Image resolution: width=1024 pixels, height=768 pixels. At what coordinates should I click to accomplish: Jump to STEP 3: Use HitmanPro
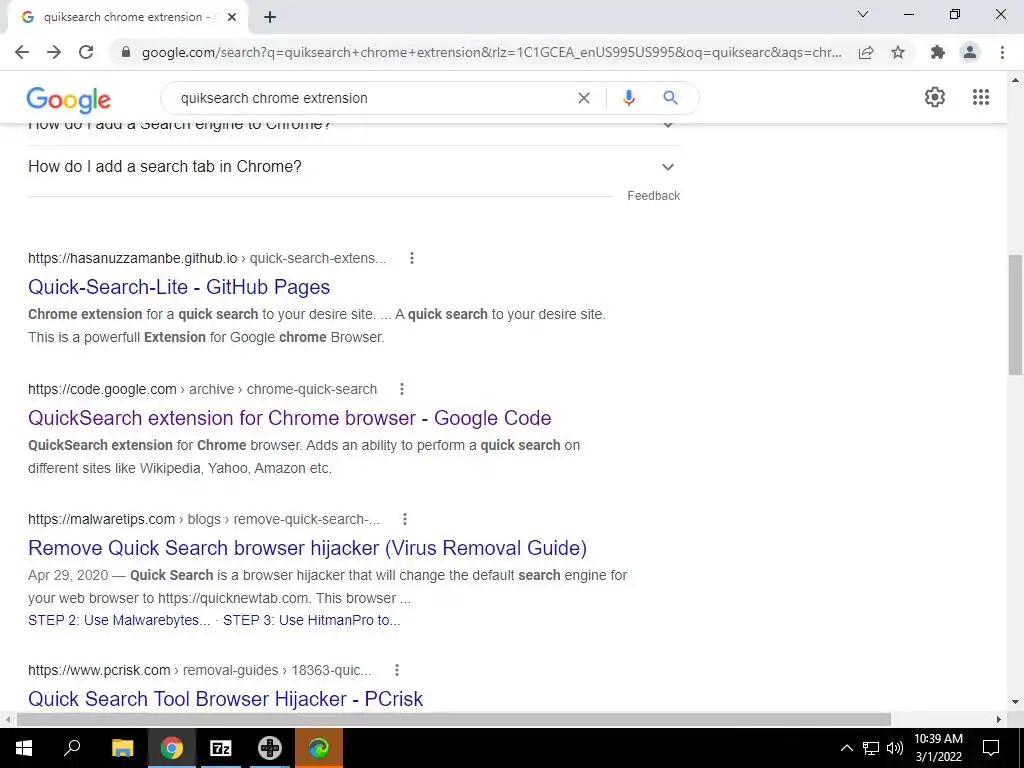(312, 620)
